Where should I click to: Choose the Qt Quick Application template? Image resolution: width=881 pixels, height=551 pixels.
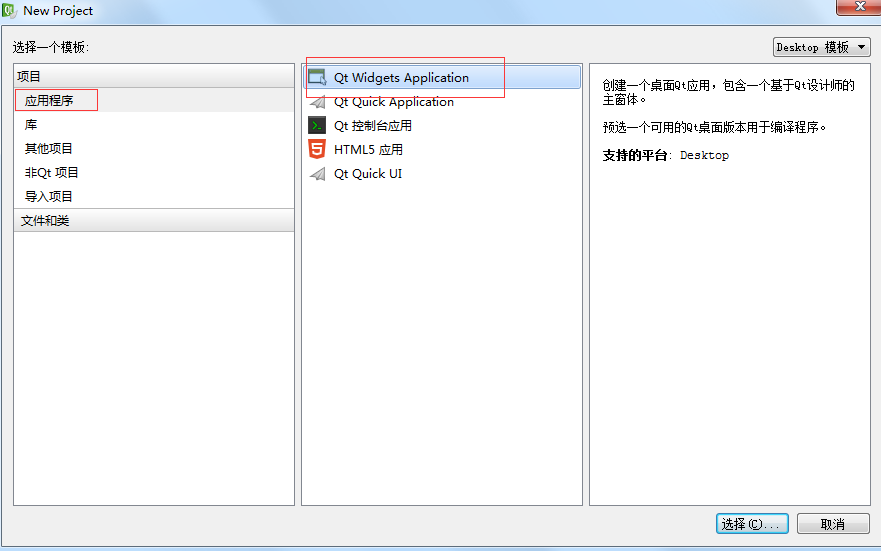coord(442,102)
